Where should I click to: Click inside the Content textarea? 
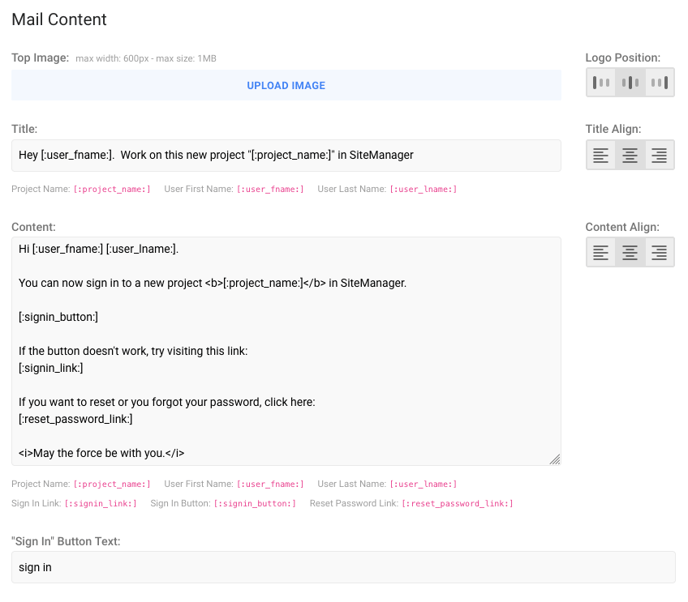(x=286, y=351)
